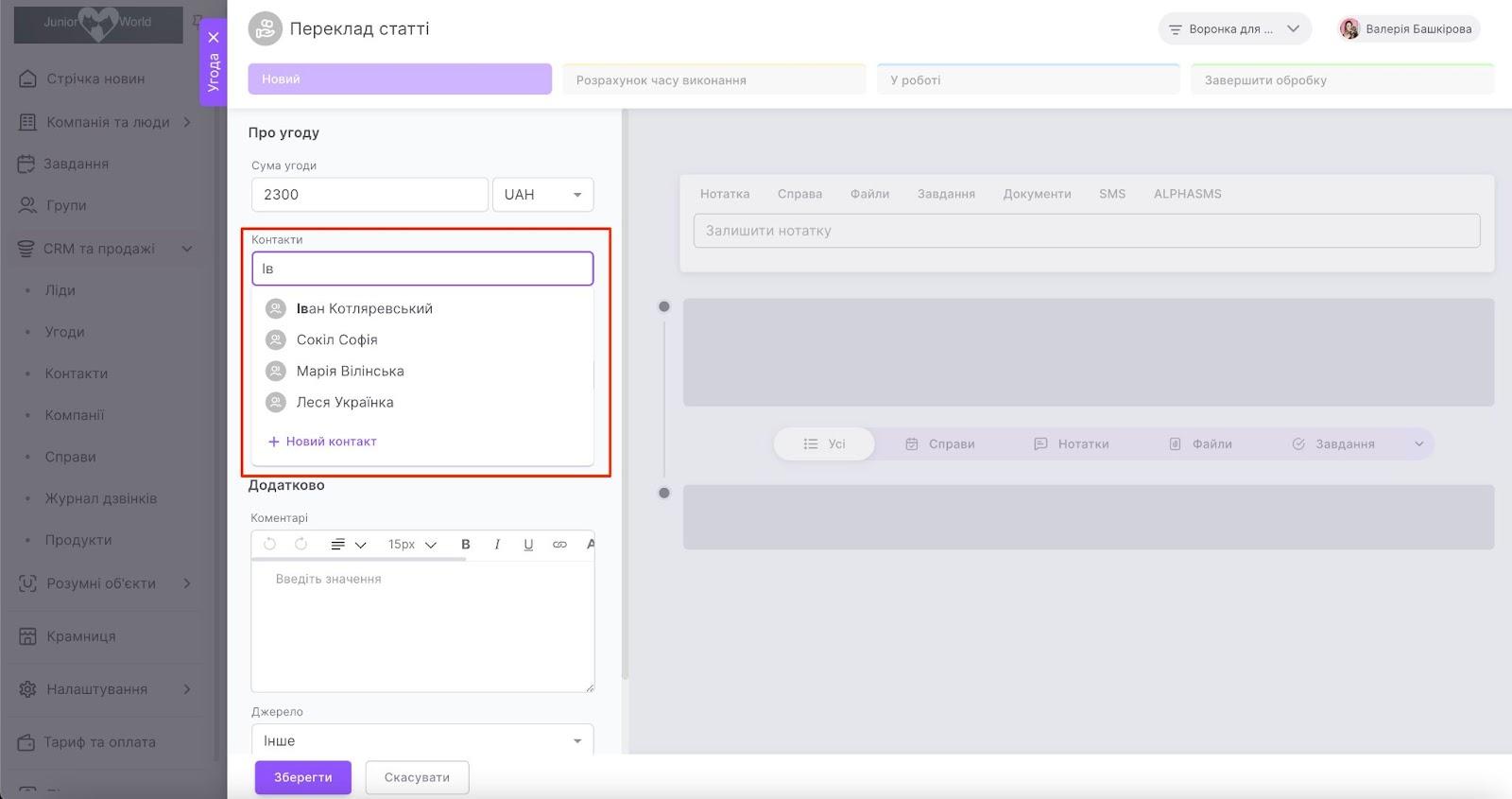Viewport: 1512px width, 799px height.
Task: Click the Bold icon in comment editor
Action: (x=465, y=544)
